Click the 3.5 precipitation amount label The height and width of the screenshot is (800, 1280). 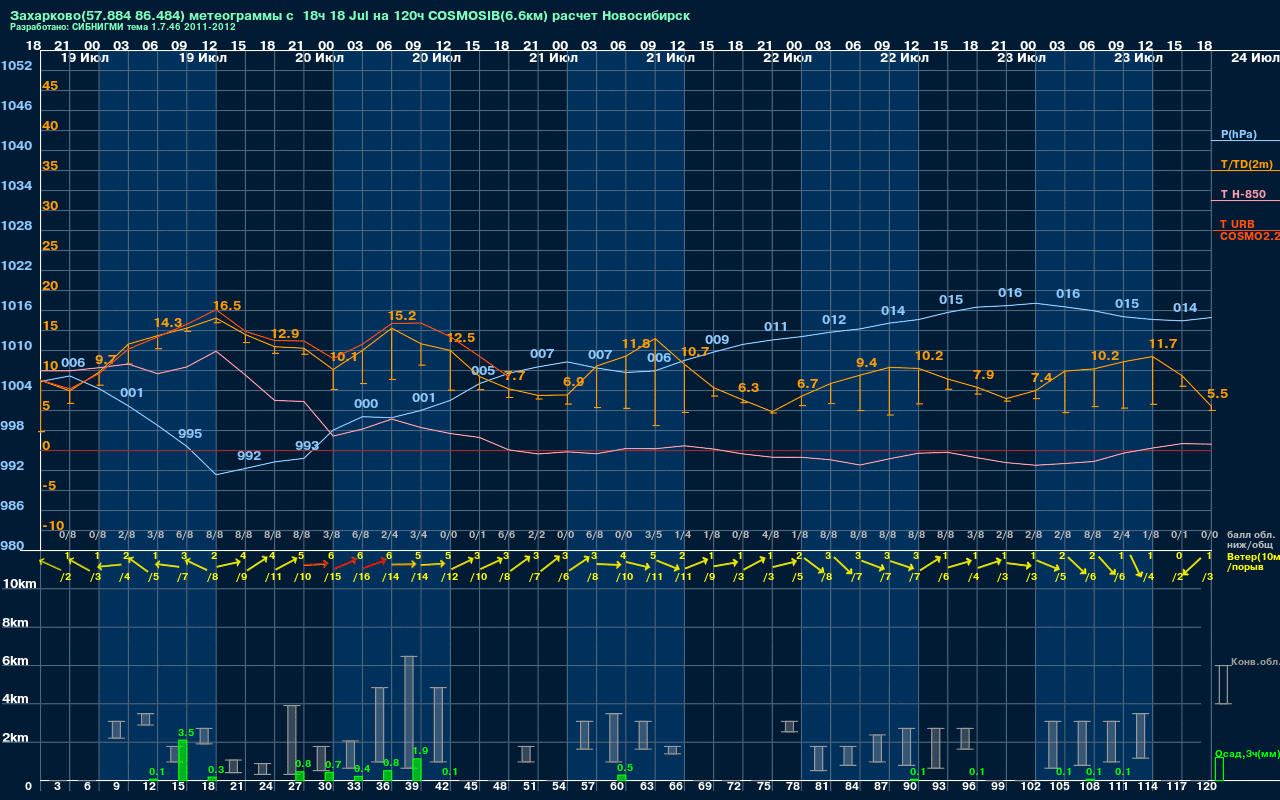[186, 733]
